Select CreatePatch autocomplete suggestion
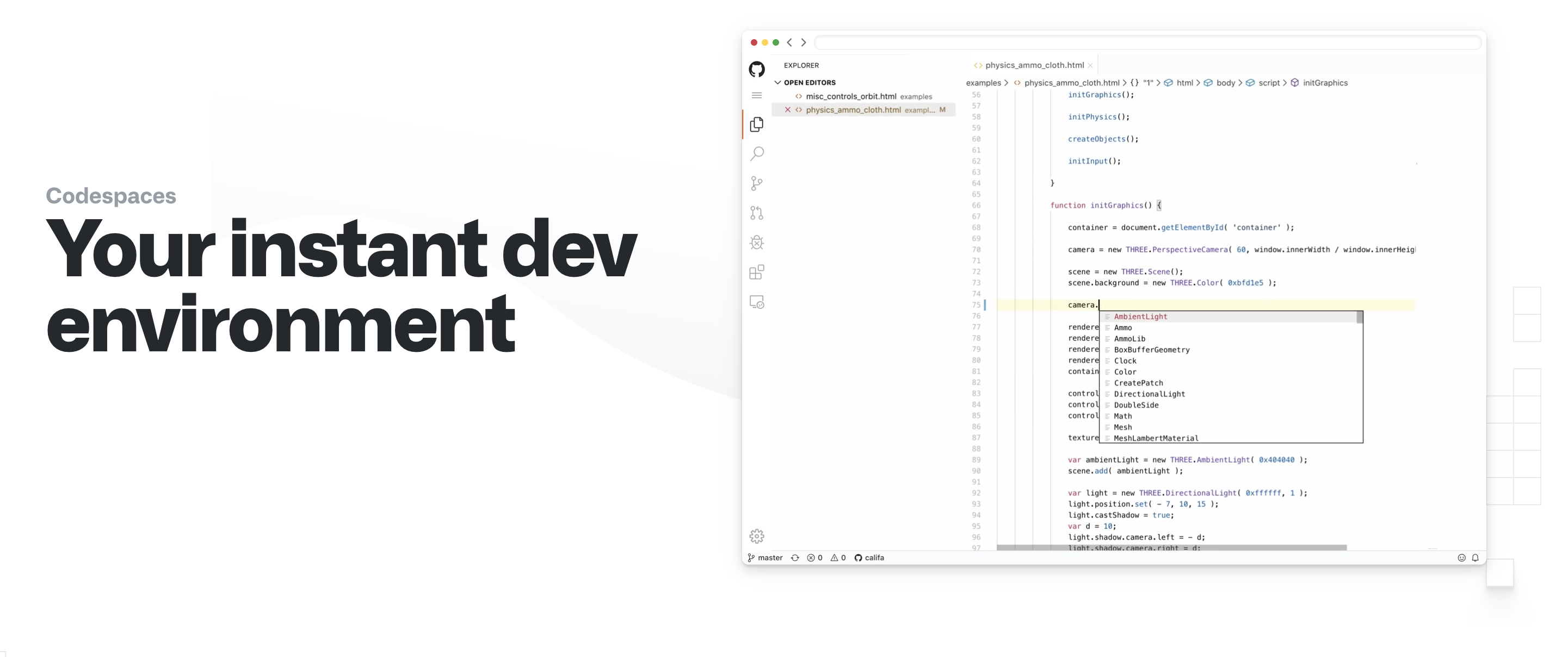Screen dimensions: 1568x657 tap(1229, 383)
